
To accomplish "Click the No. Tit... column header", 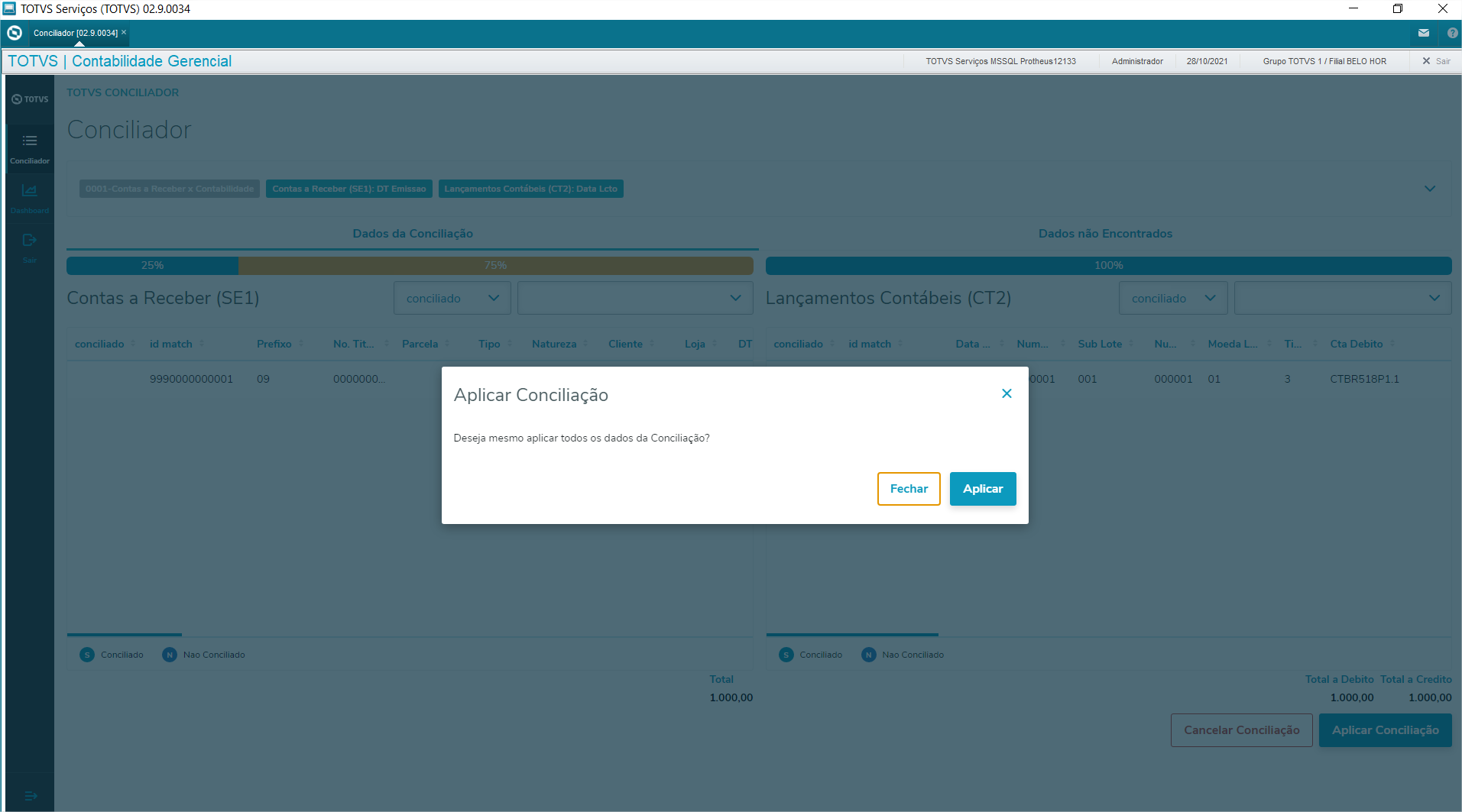I will coord(354,344).
